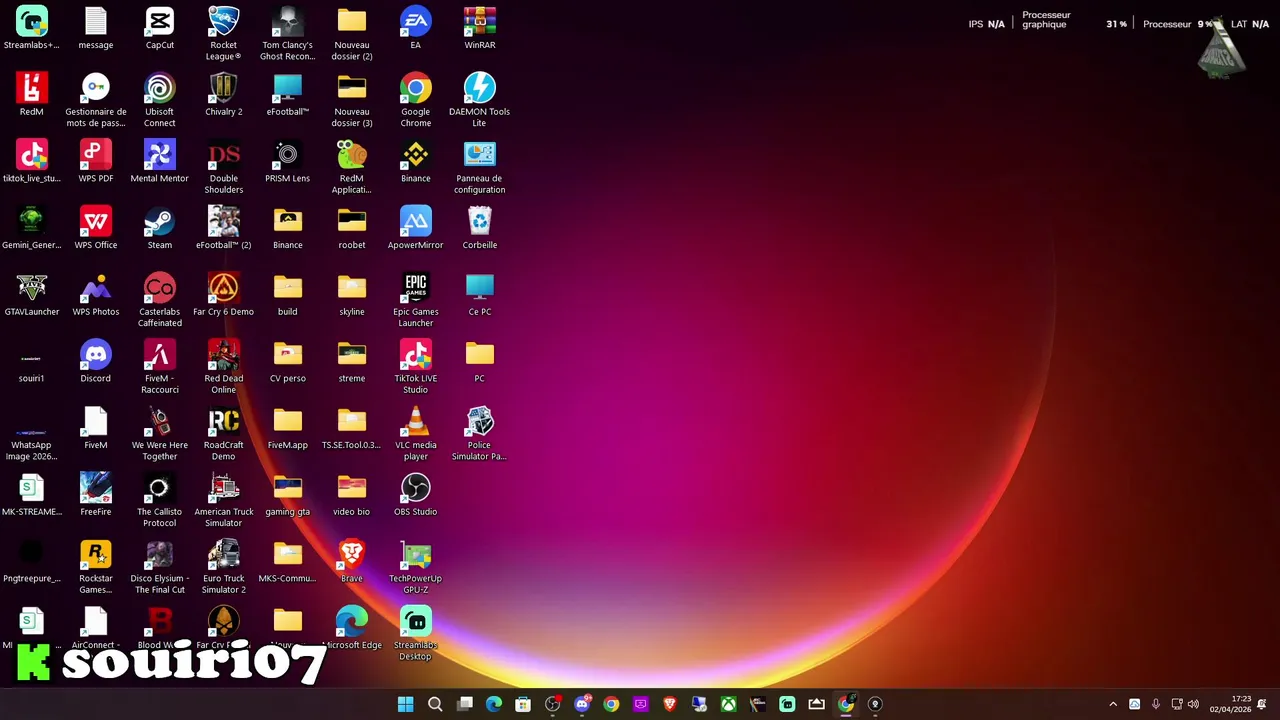Launch Red Dead Online from the desktop

pos(223,367)
